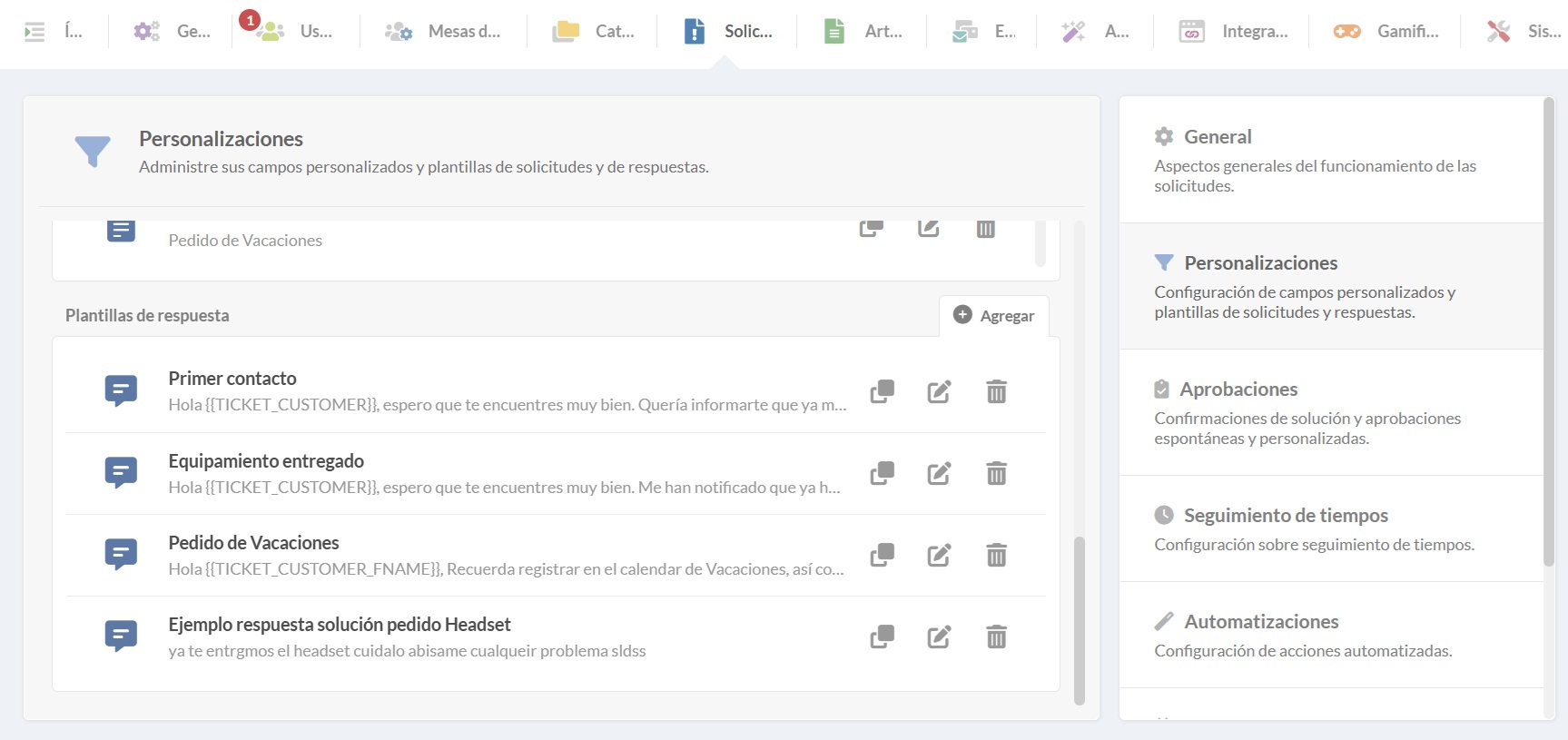Duplicate the Ejemplo respuesta Headset template
Screen dimensions: 1568x740
pos(882,636)
